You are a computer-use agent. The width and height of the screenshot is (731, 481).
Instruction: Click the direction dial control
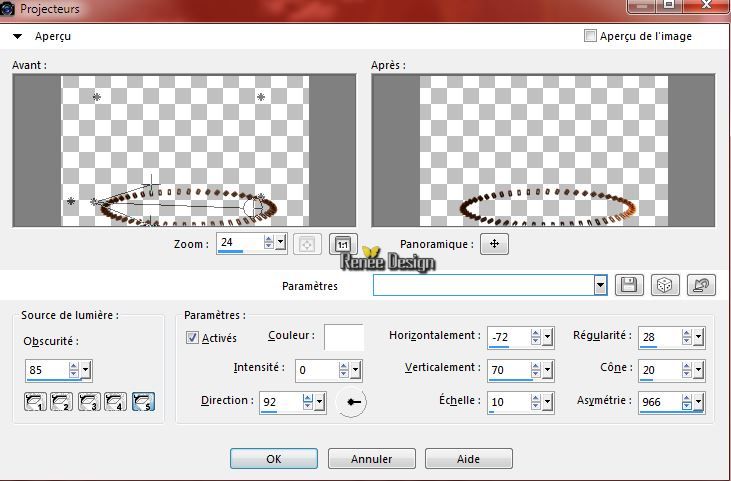351,402
